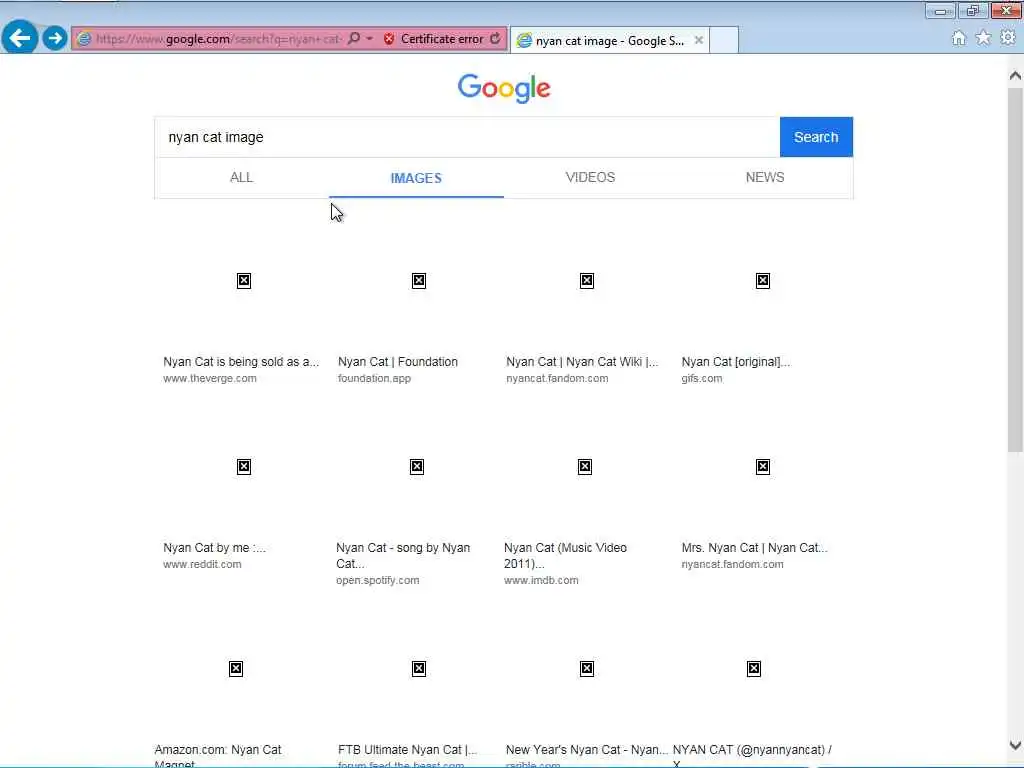
Task: Open 'Nyan Cat is being sold as a...' result
Action: click(x=241, y=362)
